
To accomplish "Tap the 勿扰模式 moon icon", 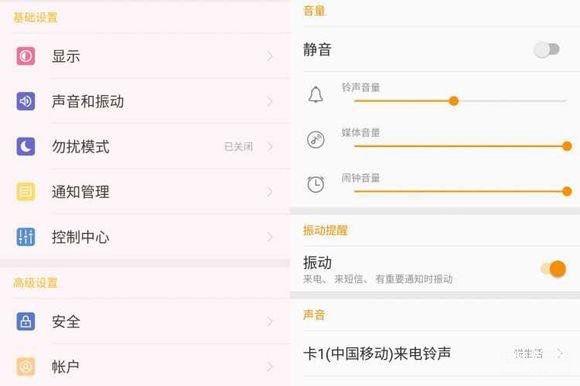I will click(x=26, y=146).
